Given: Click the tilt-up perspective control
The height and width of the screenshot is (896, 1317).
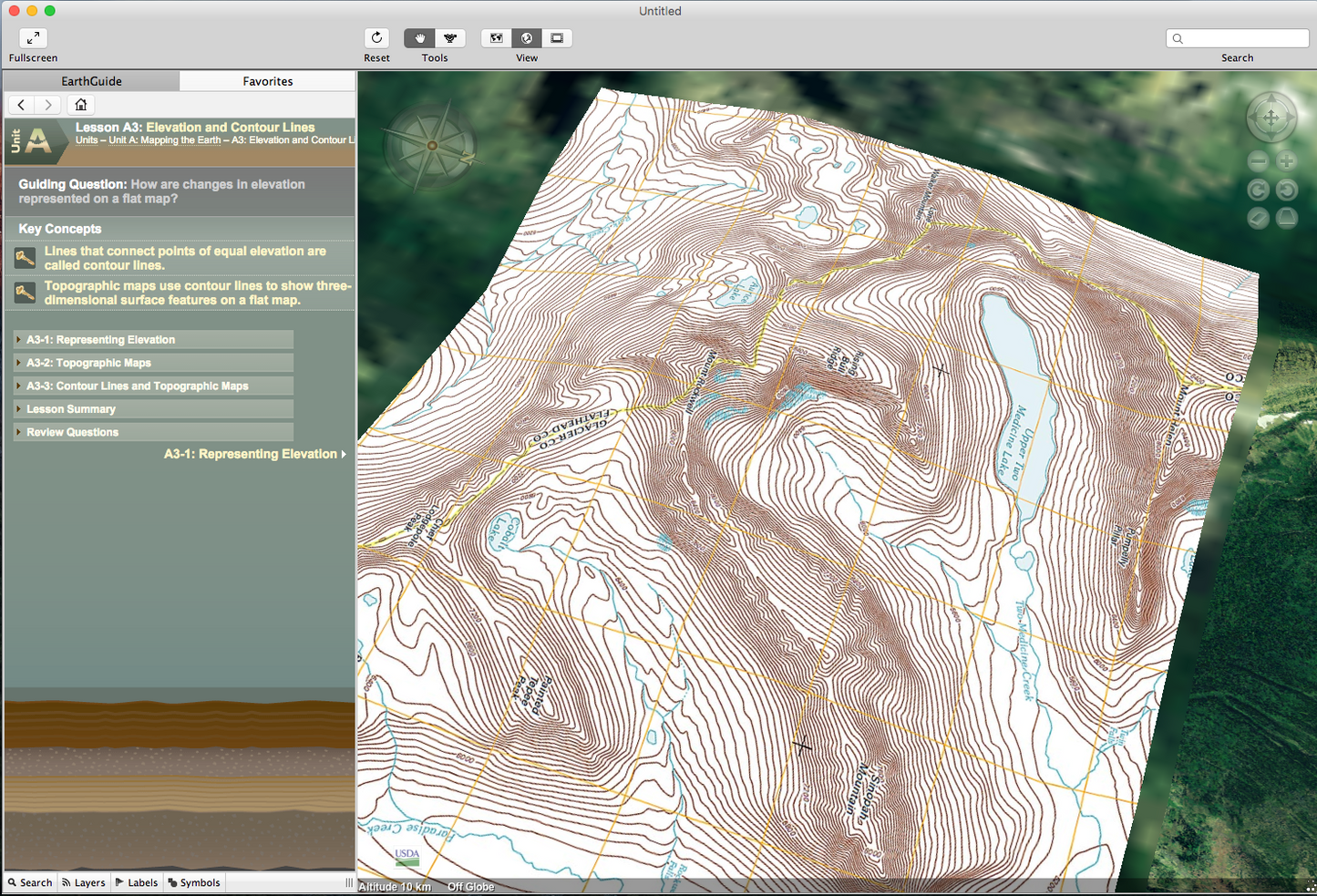Looking at the screenshot, I should [1286, 218].
